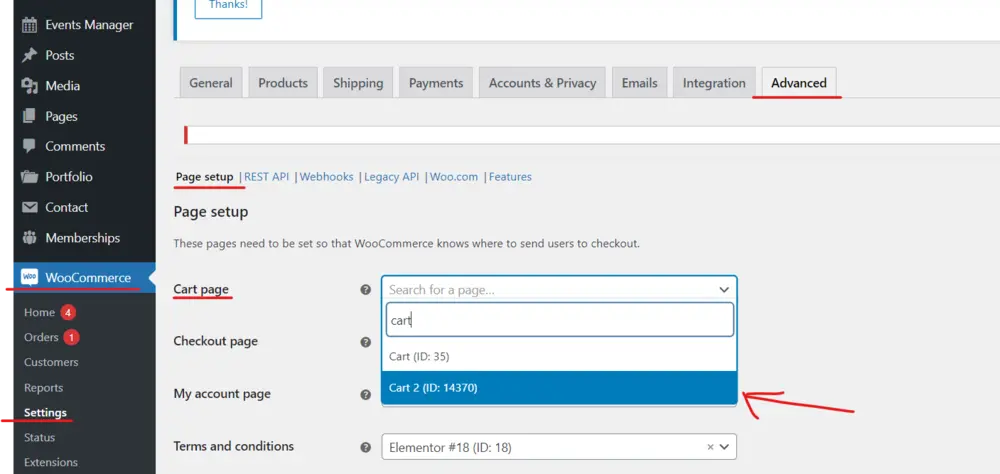Screen dimensions: 1000x474
Task: Switch to the Integration tab
Action: click(714, 83)
